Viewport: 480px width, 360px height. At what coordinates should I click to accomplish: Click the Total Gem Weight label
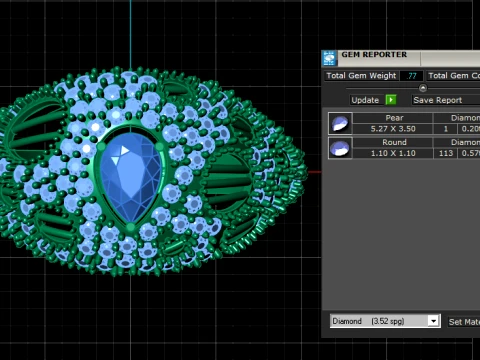point(361,76)
